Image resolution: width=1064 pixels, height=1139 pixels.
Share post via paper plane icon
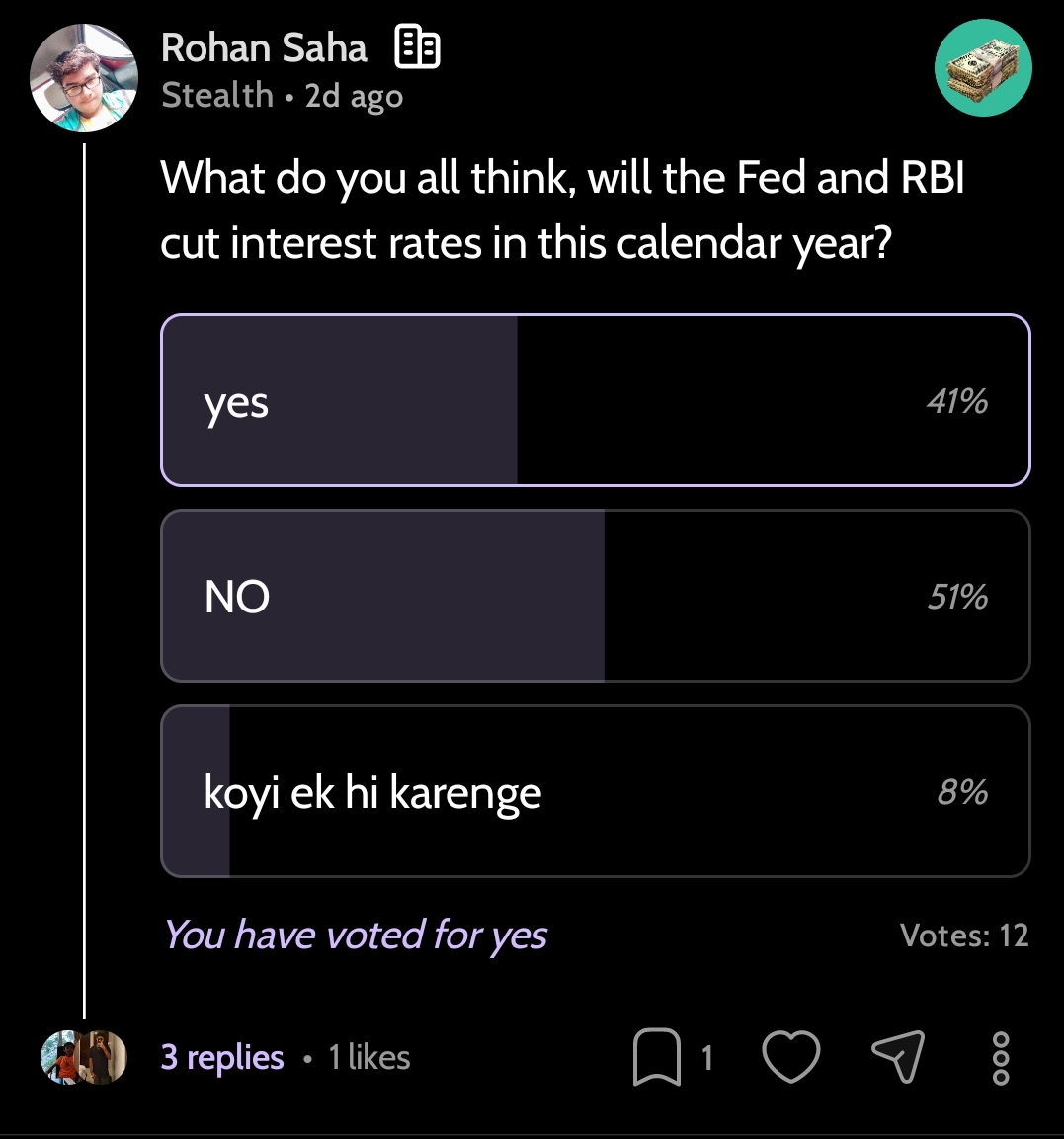coord(897,1057)
